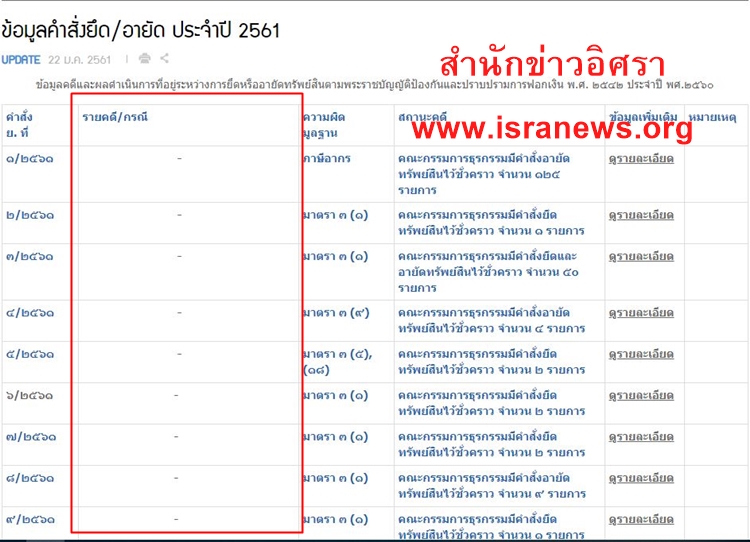750x542 pixels.
Task: Open ดูรายละเอียด link for order ๕/๒๕๖๑
Action: [641, 354]
